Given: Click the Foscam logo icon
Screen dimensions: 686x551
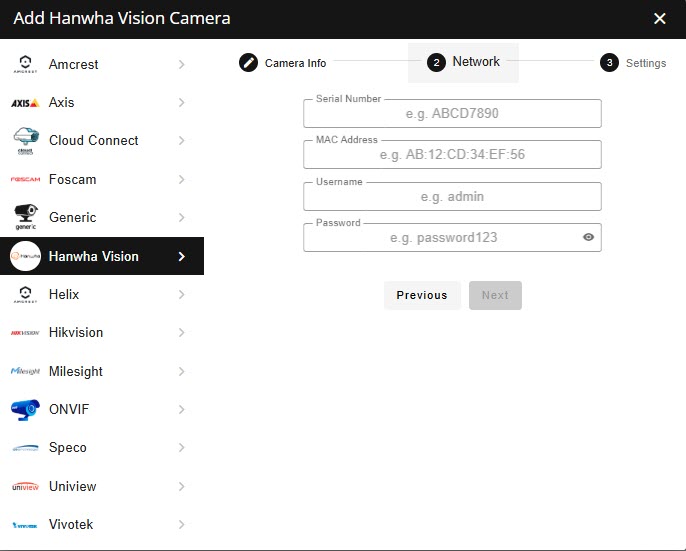Looking at the screenshot, I should pos(25,180).
